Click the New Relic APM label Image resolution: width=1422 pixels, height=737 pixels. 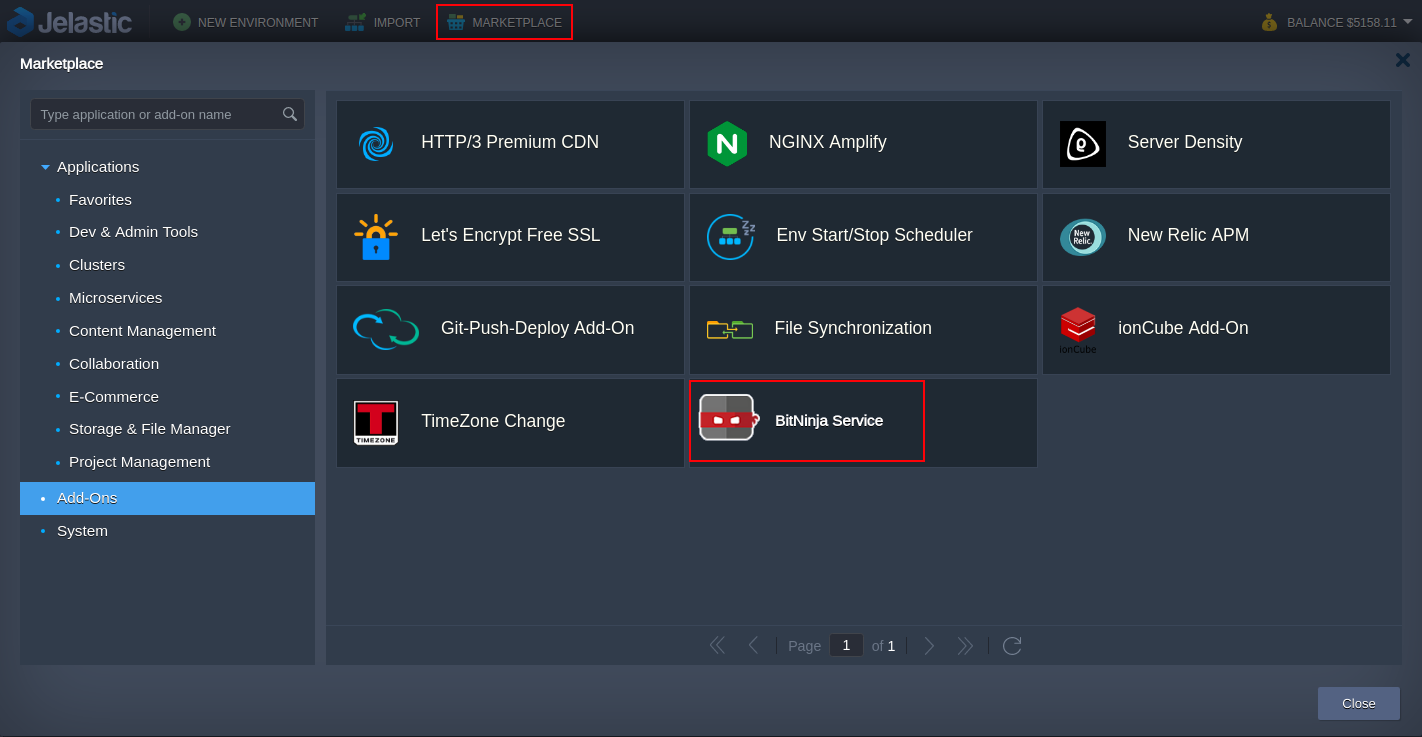pyautogui.click(x=1188, y=235)
